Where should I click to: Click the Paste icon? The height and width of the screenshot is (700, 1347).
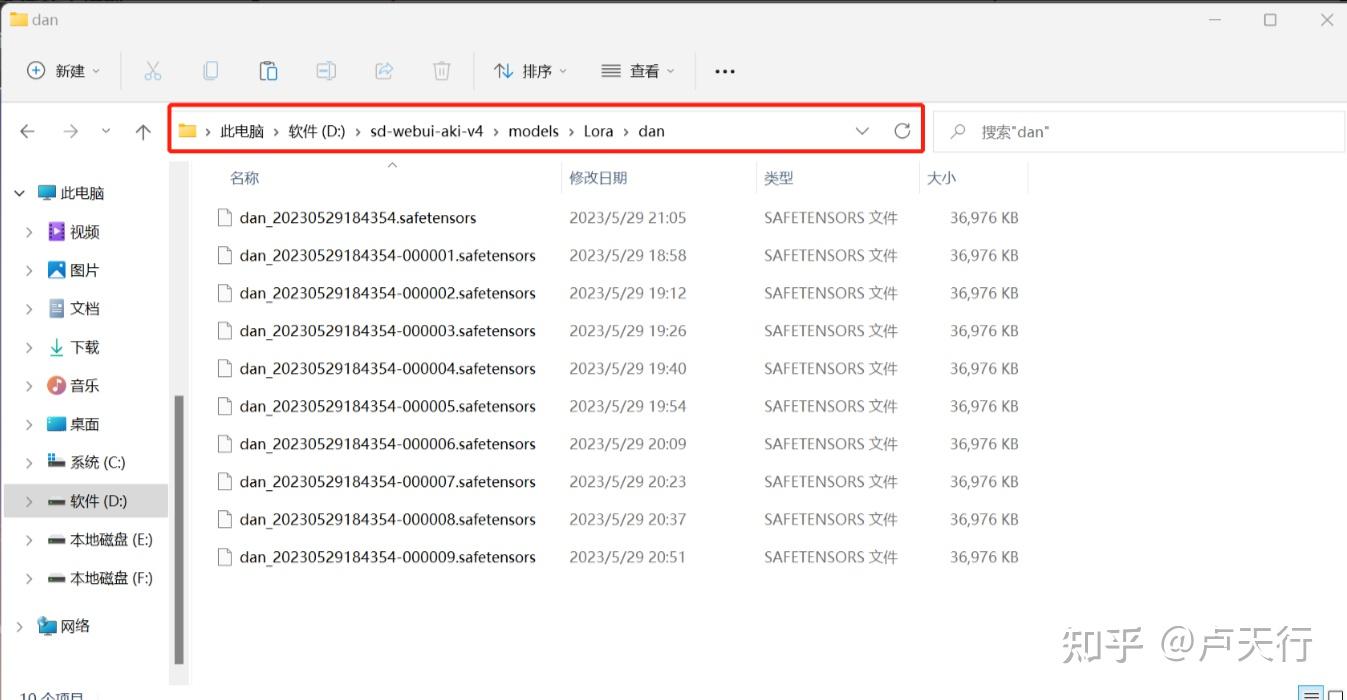coord(268,70)
